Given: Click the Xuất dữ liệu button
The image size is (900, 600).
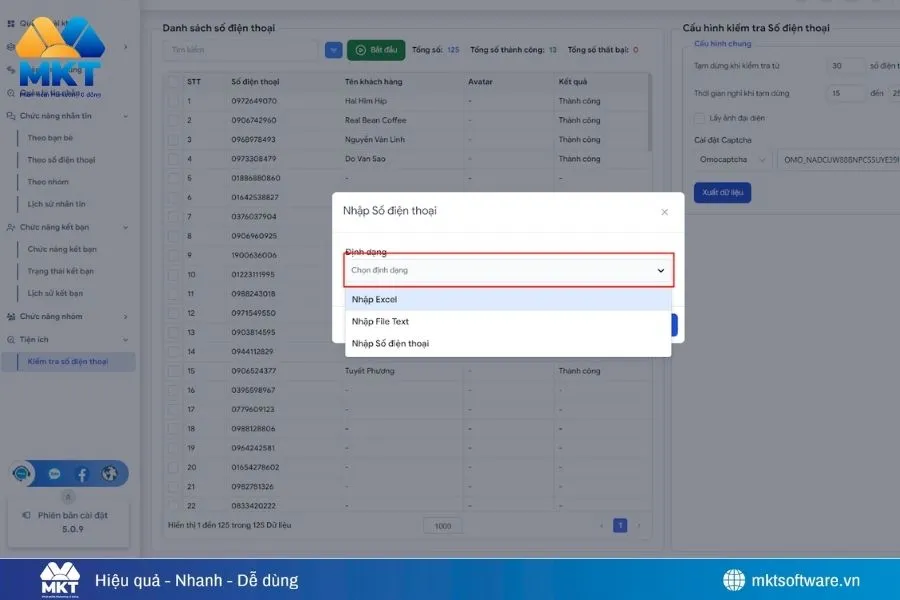Looking at the screenshot, I should (722, 193).
